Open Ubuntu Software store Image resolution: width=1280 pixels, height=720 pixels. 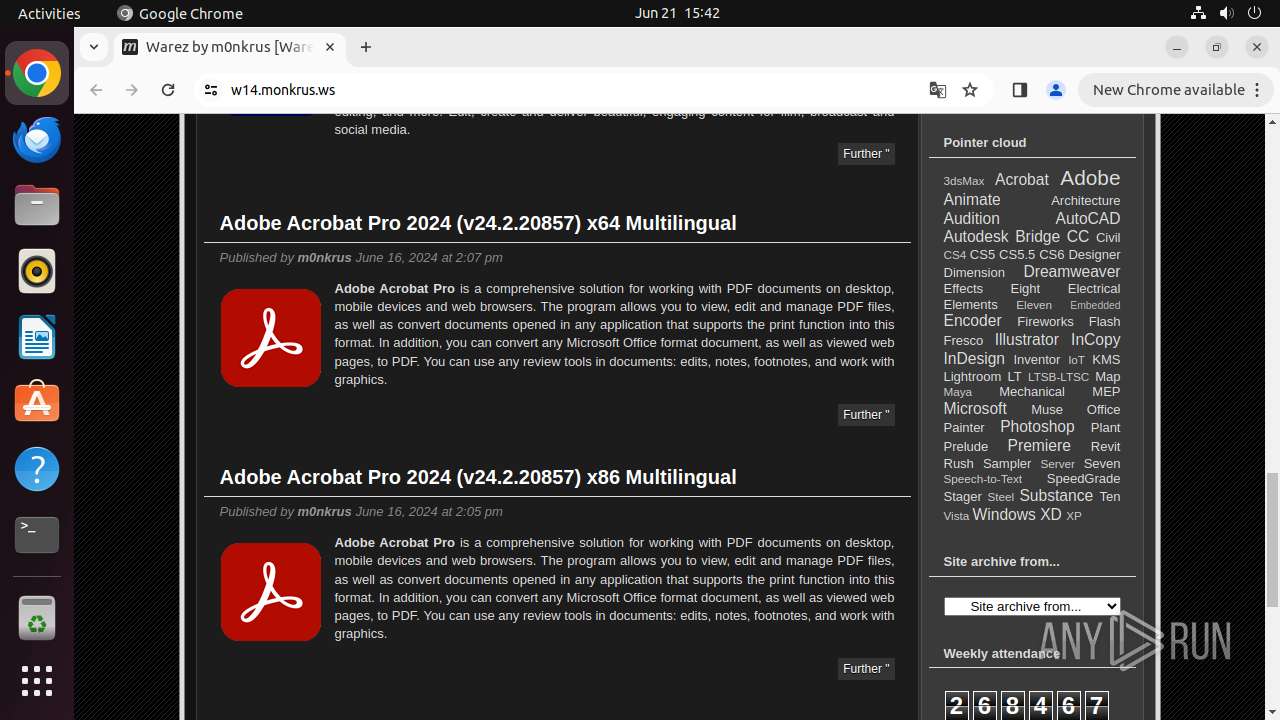37,403
